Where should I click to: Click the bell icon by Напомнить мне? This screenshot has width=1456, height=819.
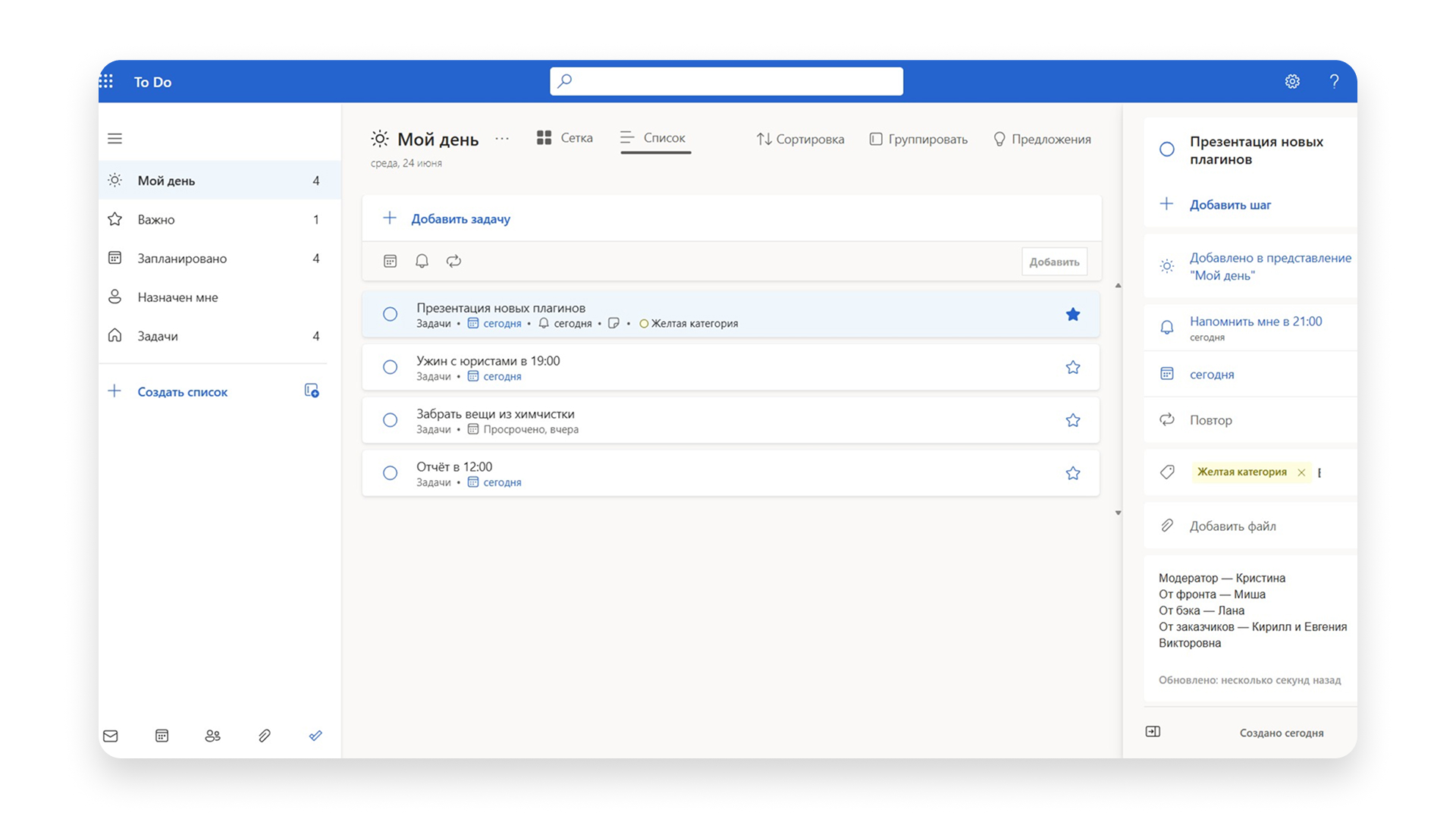[1167, 328]
